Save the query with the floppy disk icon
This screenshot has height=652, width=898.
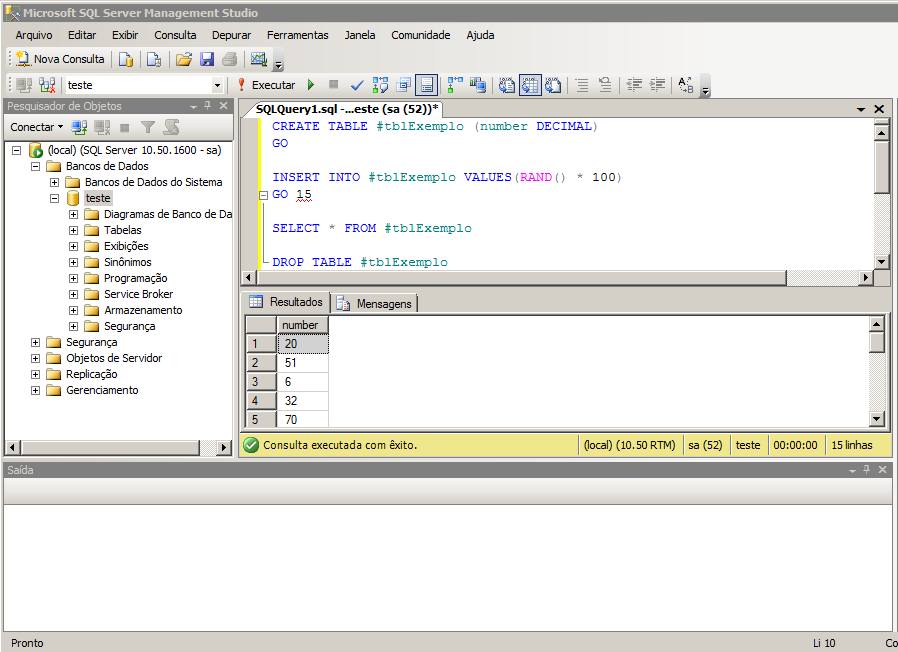(207, 59)
